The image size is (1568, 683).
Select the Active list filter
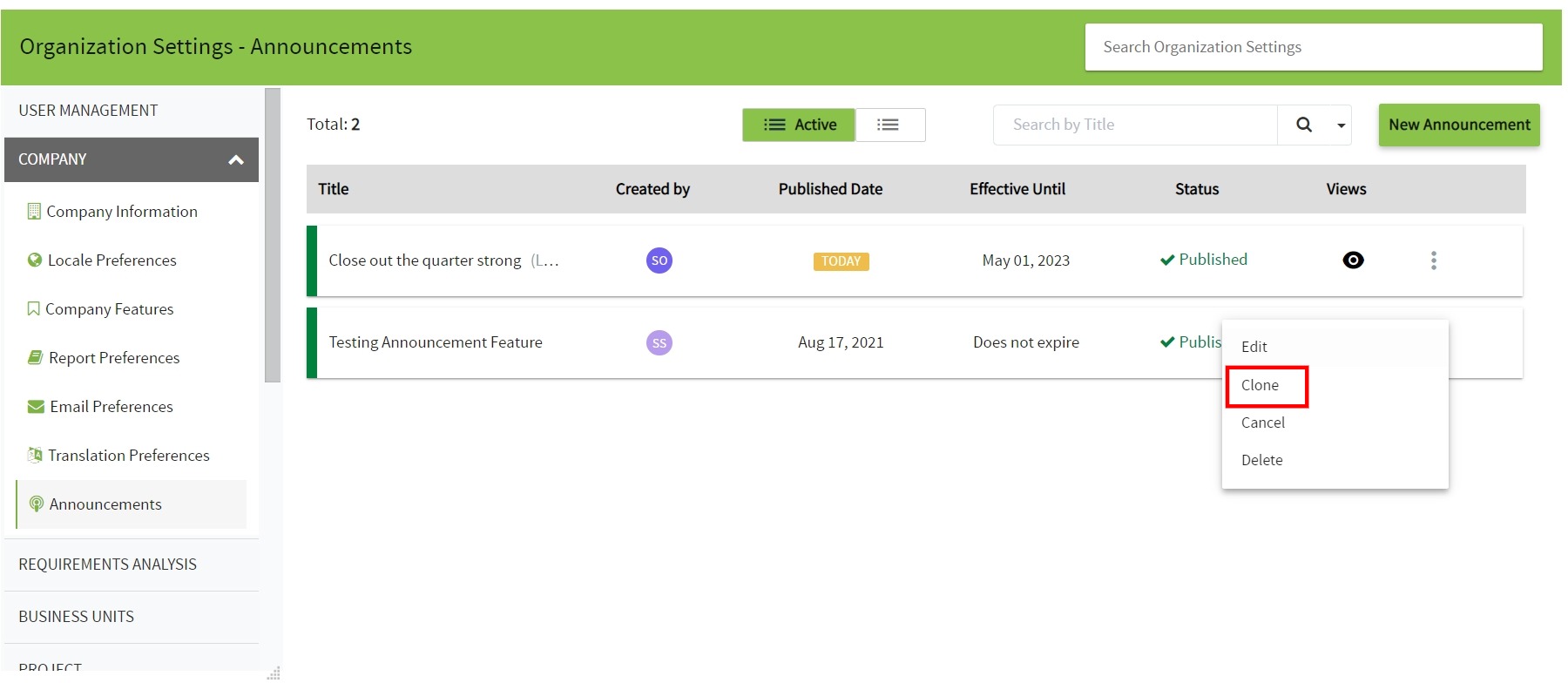pyautogui.click(x=799, y=125)
